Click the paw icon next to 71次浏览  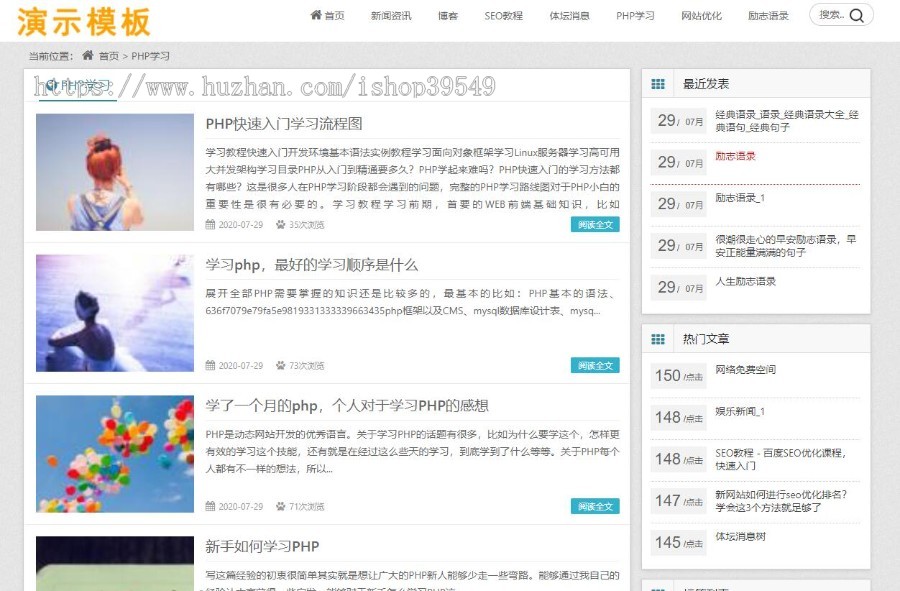pos(281,507)
